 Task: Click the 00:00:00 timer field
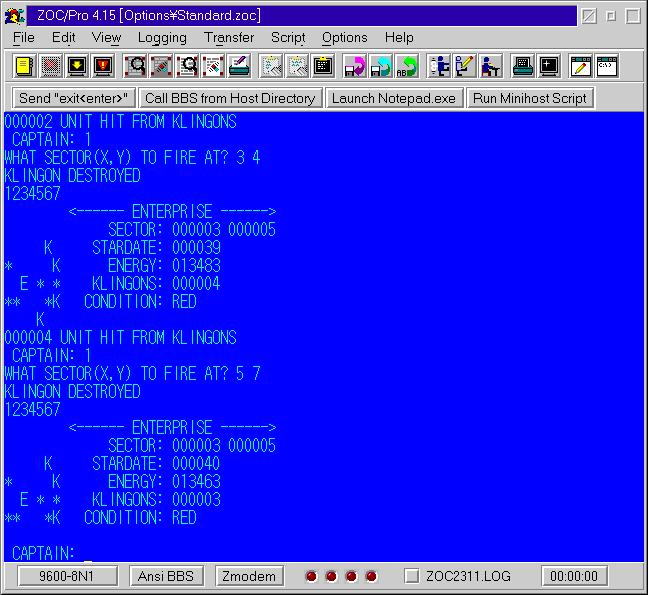574,576
